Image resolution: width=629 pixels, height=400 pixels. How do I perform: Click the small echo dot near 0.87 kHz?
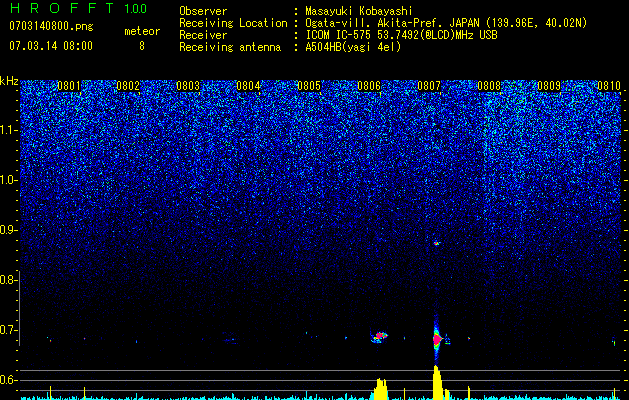click(436, 243)
